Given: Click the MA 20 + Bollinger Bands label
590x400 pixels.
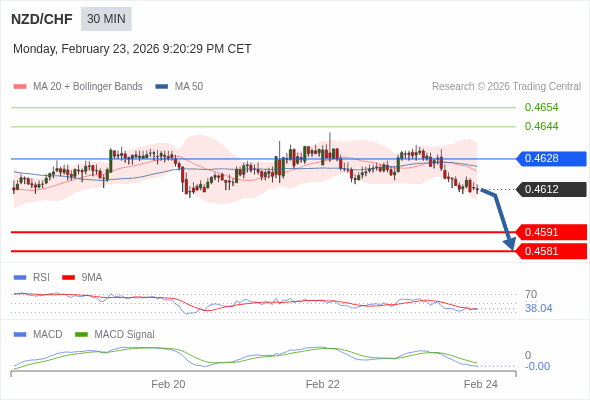Looking at the screenshot, I should coord(88,87).
